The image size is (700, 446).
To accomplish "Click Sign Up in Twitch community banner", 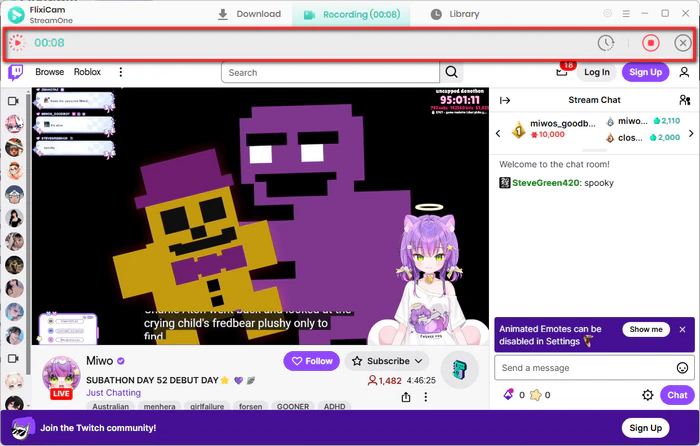I will click(645, 428).
